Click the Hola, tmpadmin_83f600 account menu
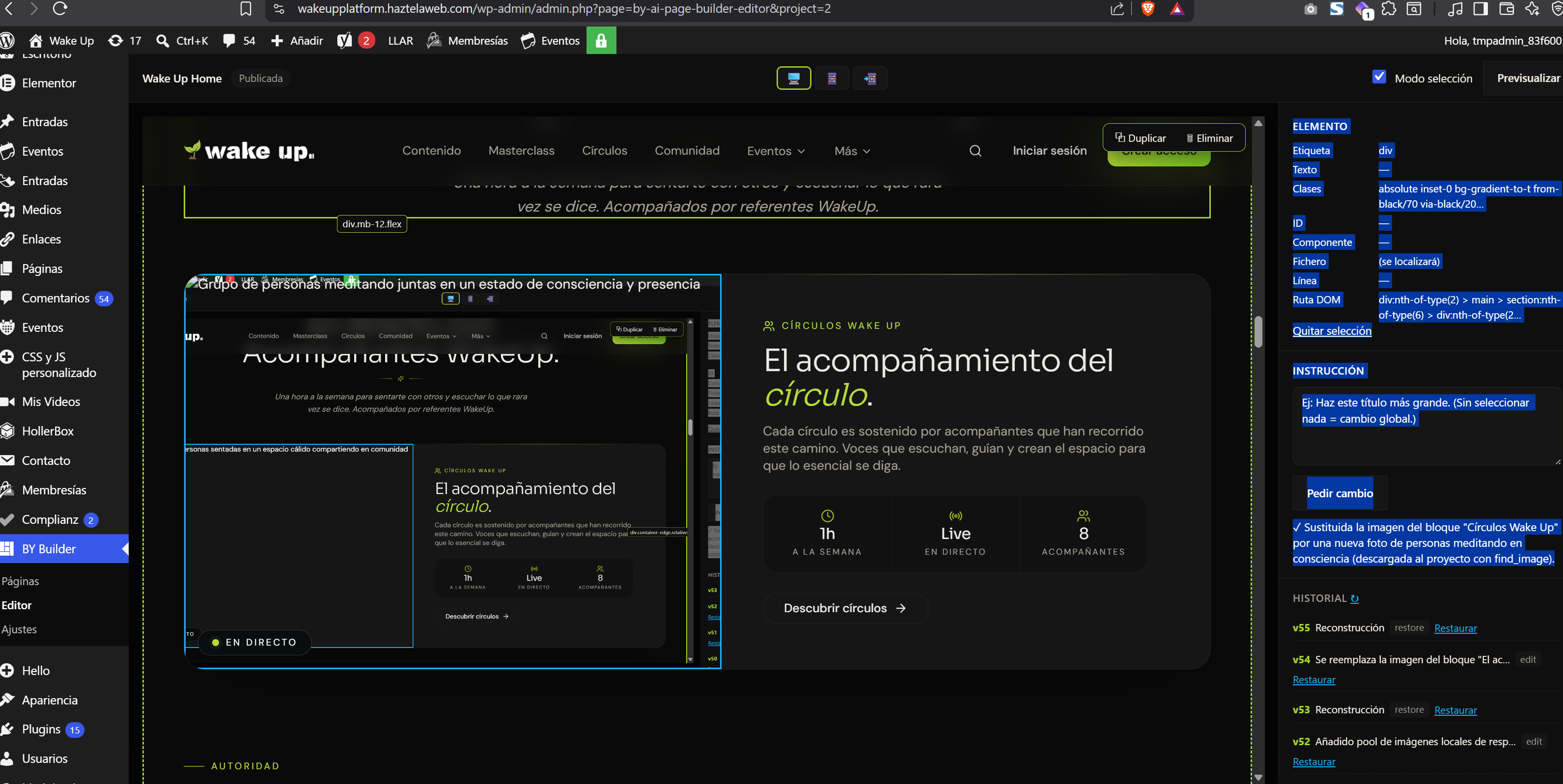 [x=1502, y=41]
